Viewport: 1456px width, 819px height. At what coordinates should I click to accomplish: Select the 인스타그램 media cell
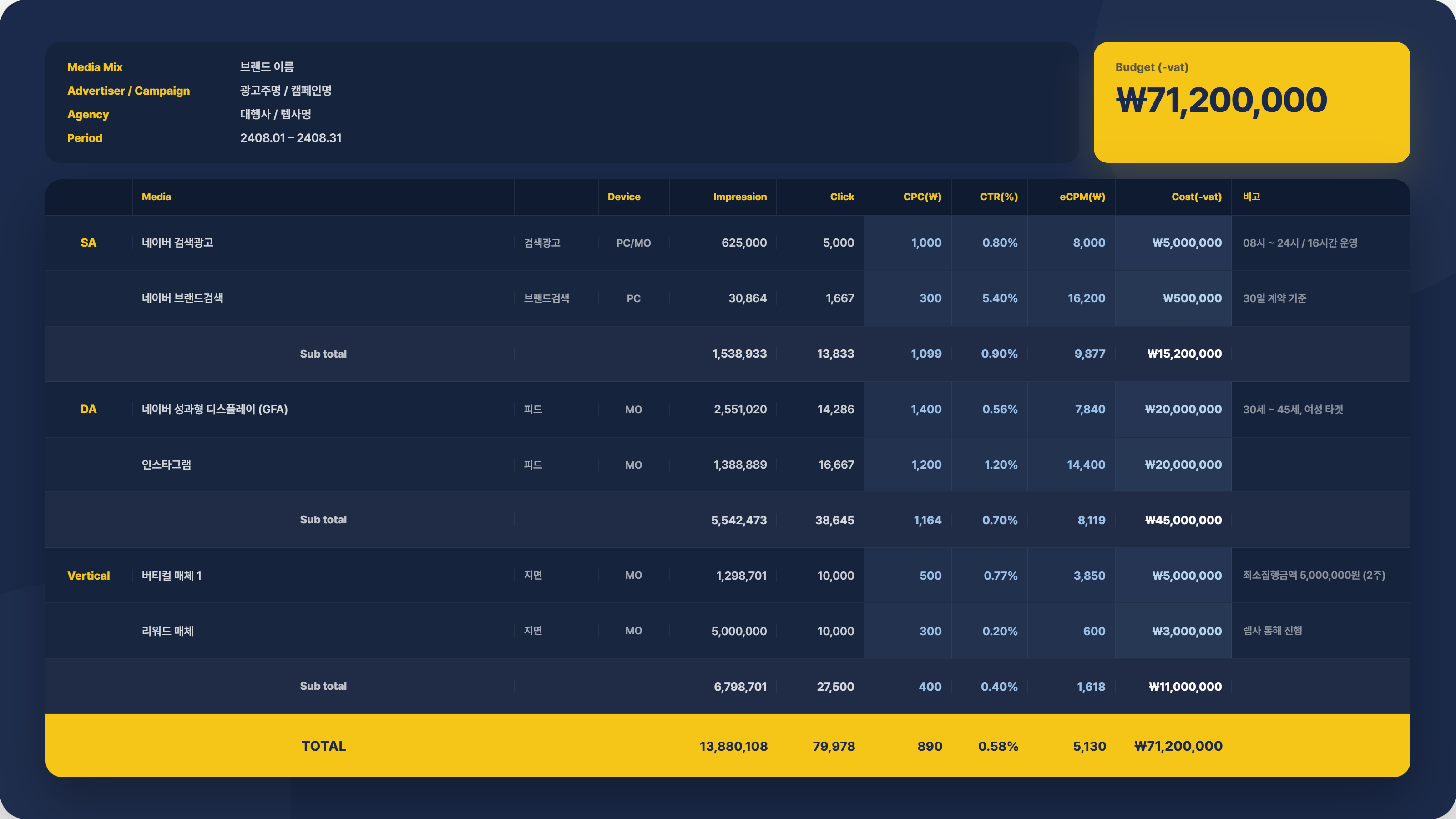166,465
